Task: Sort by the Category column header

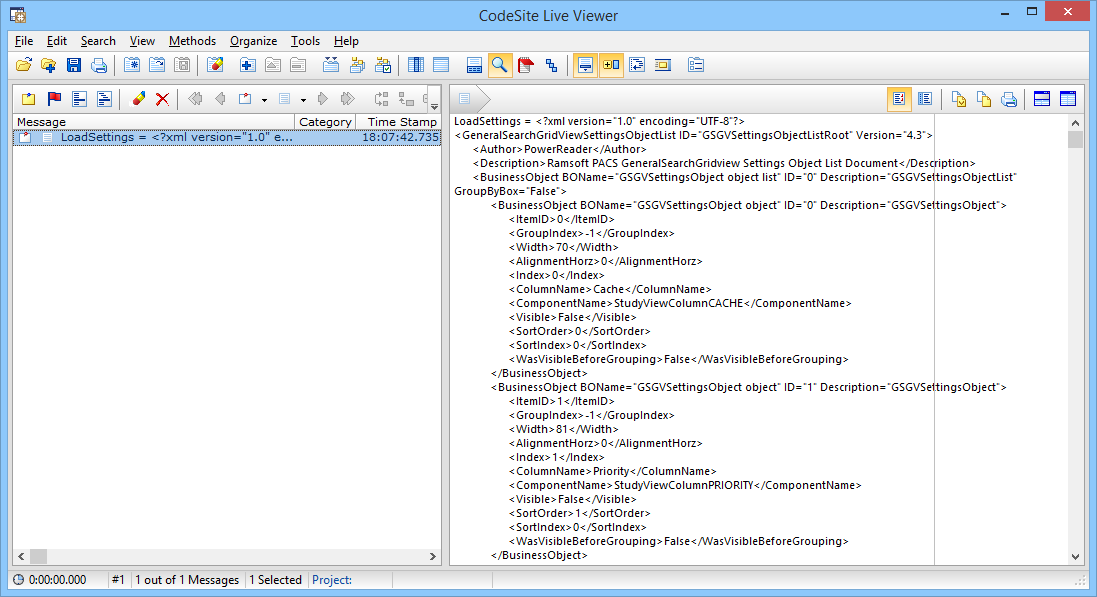Action: click(x=325, y=122)
